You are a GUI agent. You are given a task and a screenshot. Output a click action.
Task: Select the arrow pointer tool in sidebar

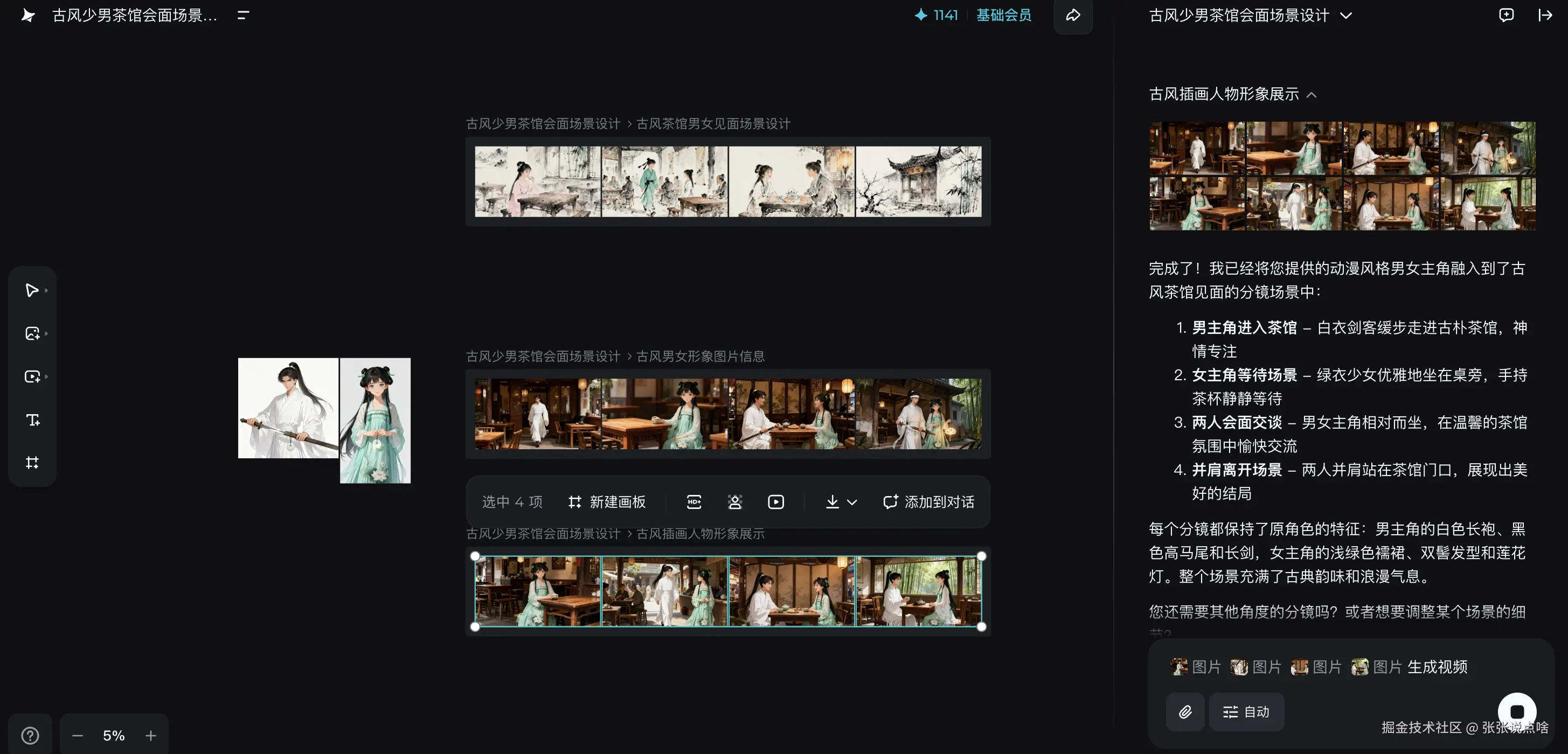(x=32, y=290)
